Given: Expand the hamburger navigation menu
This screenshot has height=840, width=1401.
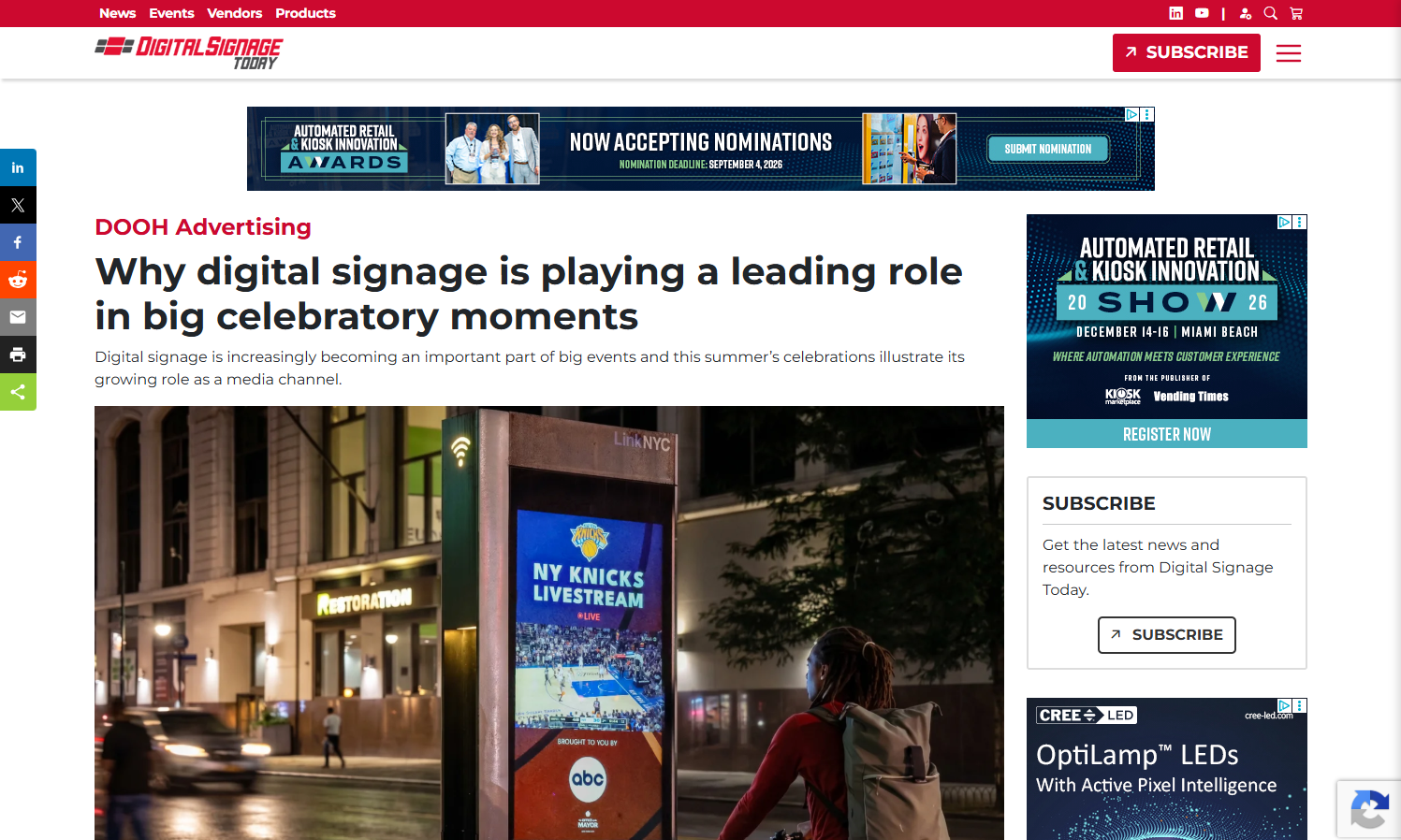Looking at the screenshot, I should pyautogui.click(x=1289, y=53).
